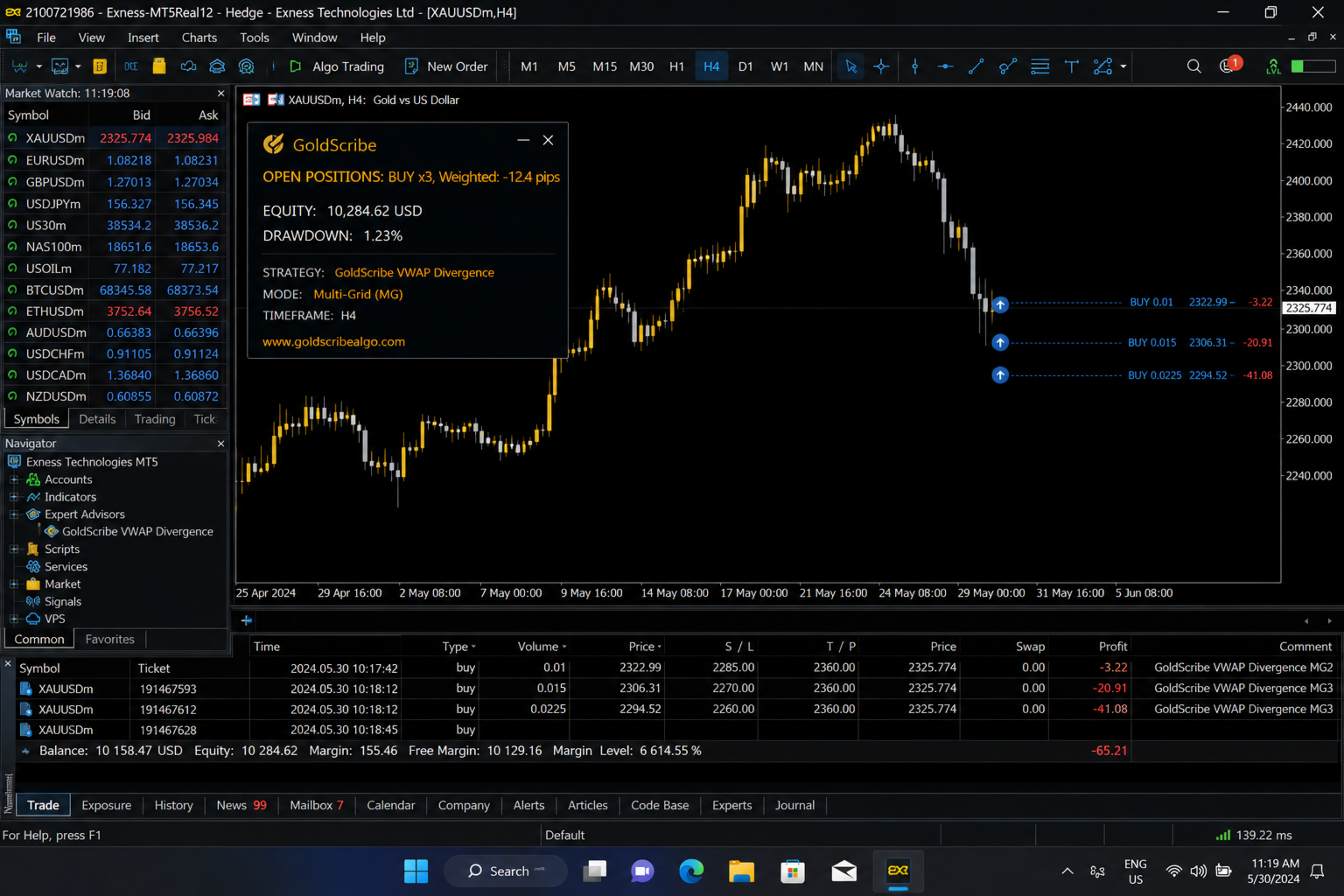
Task: Select the objects shapes drawing tool
Action: [1102, 66]
